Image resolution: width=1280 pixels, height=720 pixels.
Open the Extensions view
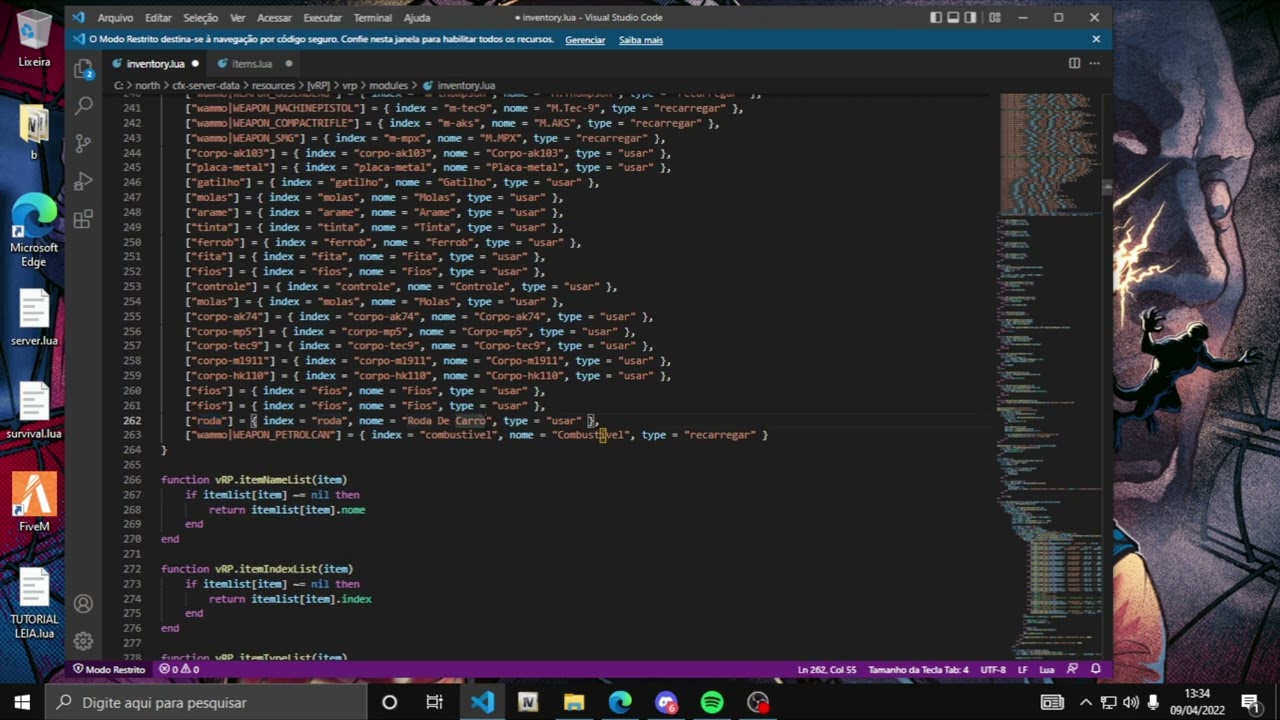tap(83, 219)
